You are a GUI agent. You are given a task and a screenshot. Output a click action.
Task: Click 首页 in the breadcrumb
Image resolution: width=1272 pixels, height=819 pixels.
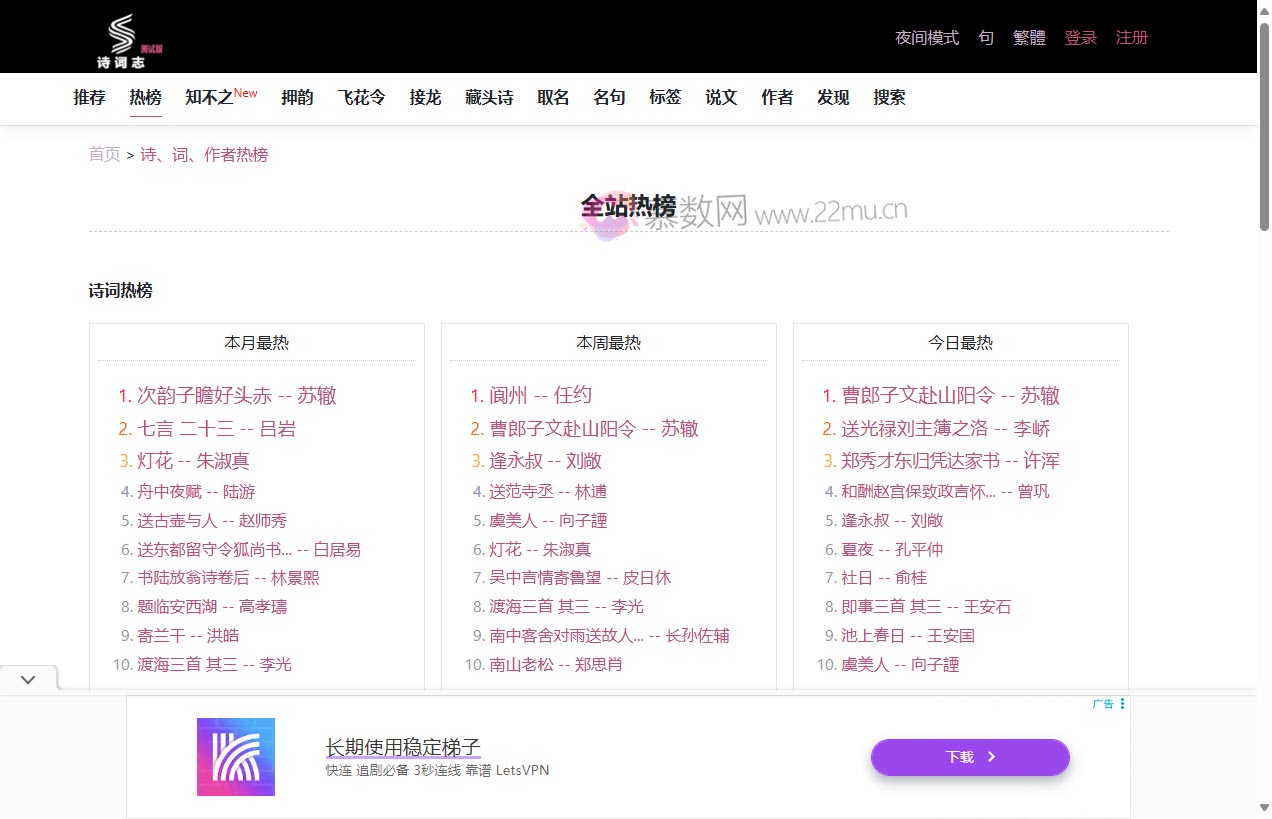click(x=104, y=154)
